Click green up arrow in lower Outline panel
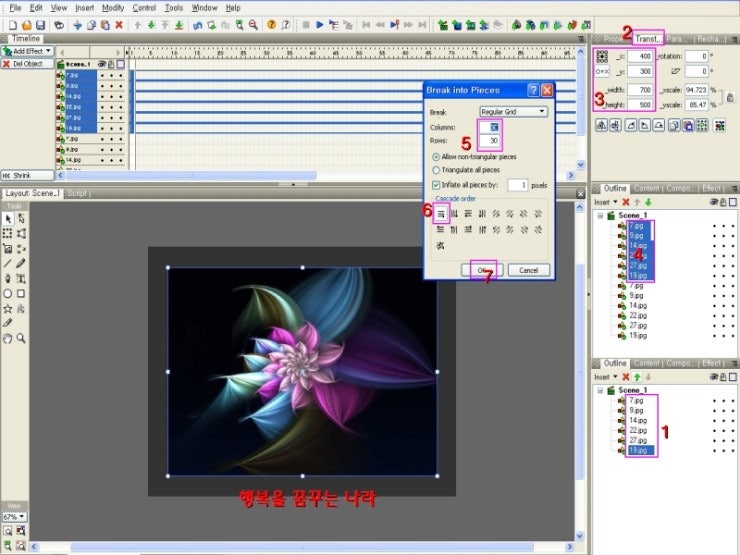740x555 pixels. click(637, 377)
